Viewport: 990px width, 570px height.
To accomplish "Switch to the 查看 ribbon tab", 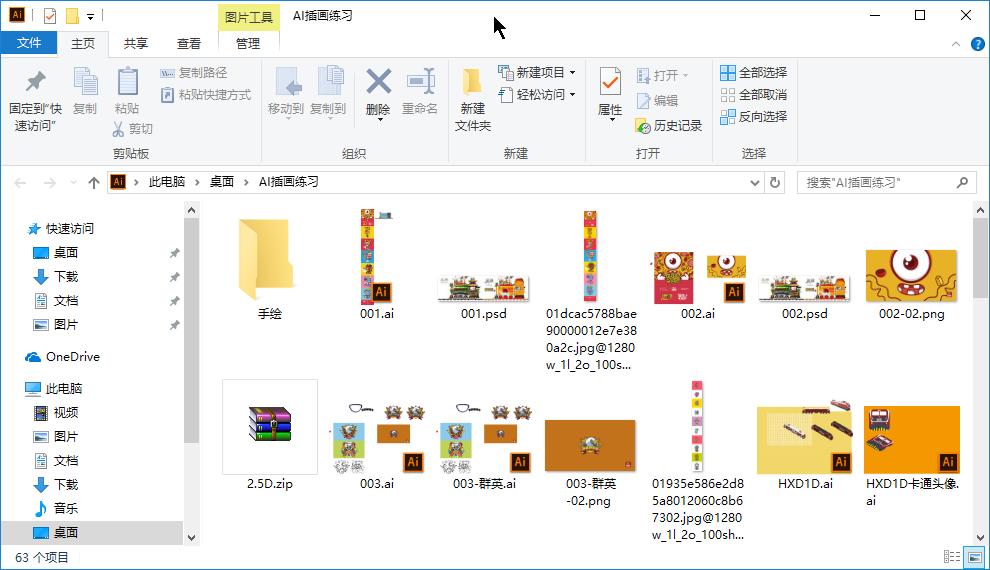I will click(189, 44).
